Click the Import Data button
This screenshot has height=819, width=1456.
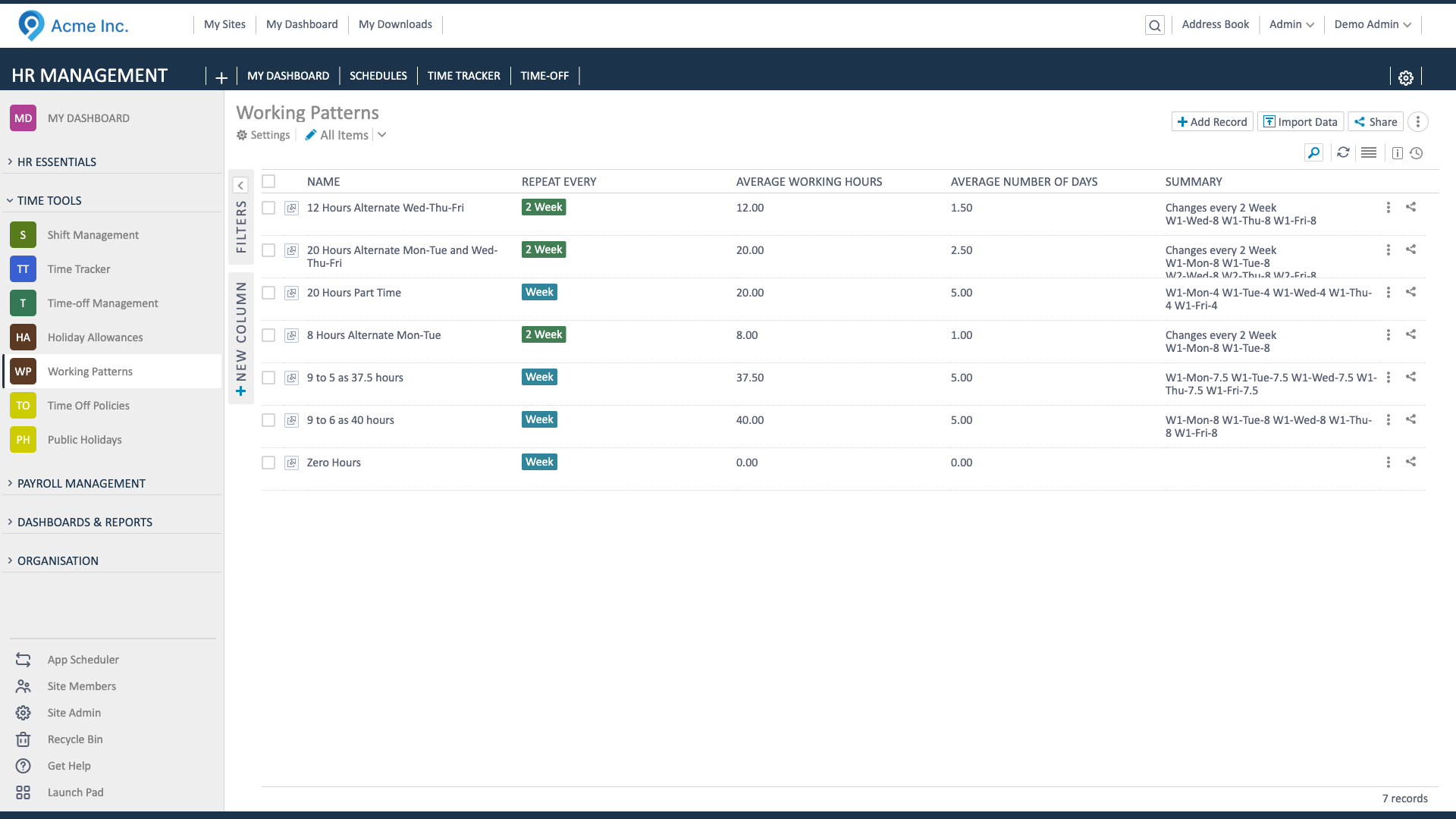click(1300, 122)
